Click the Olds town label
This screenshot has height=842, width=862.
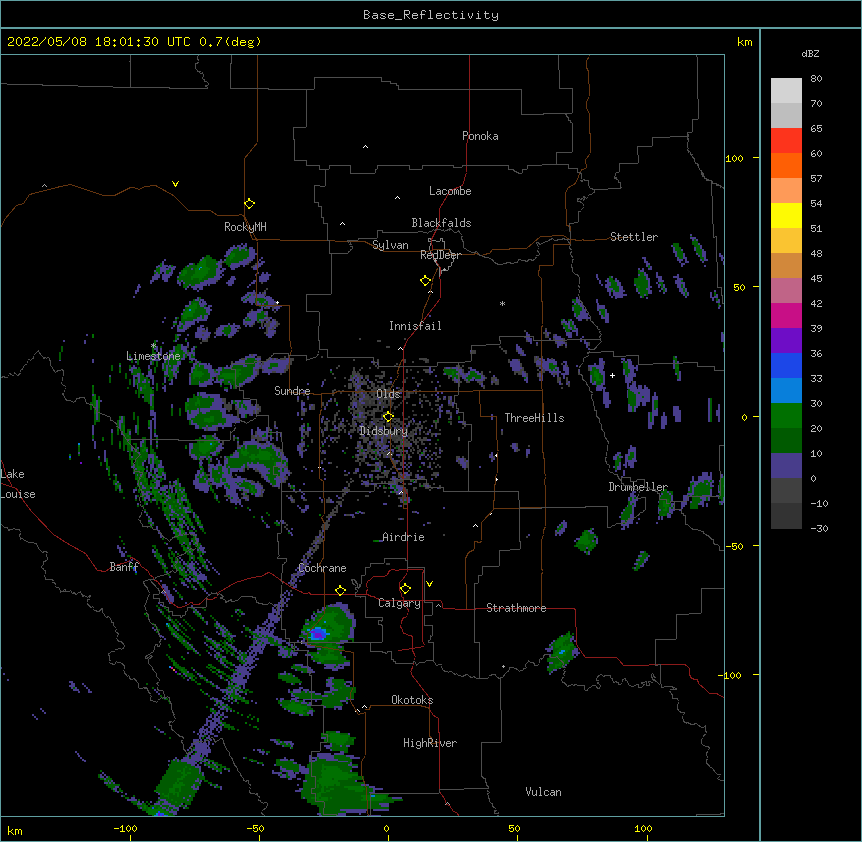pyautogui.click(x=388, y=394)
